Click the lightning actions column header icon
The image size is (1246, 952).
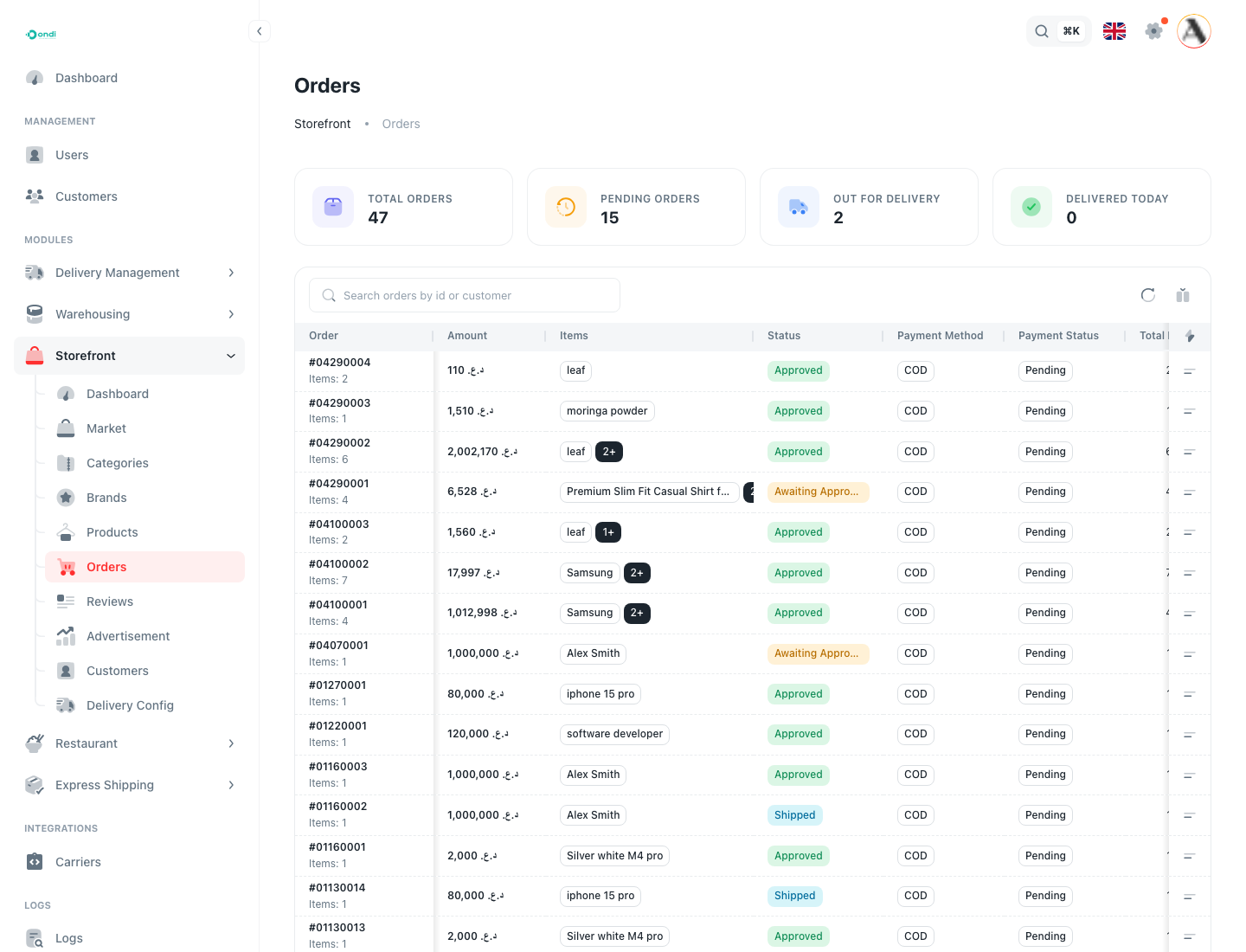click(1190, 336)
